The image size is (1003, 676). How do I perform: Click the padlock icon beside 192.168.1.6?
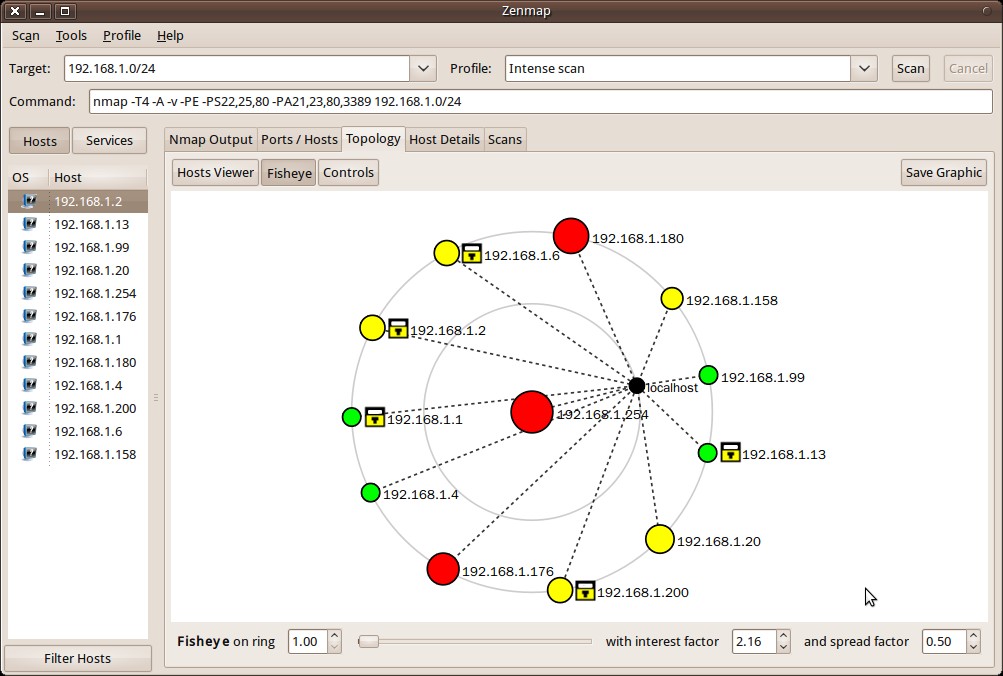(471, 253)
